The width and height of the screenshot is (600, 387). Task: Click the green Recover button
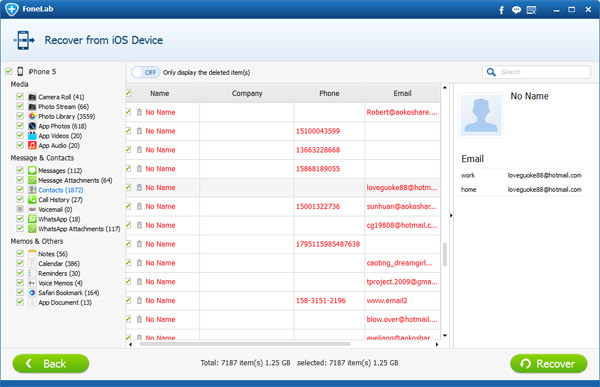pos(548,363)
